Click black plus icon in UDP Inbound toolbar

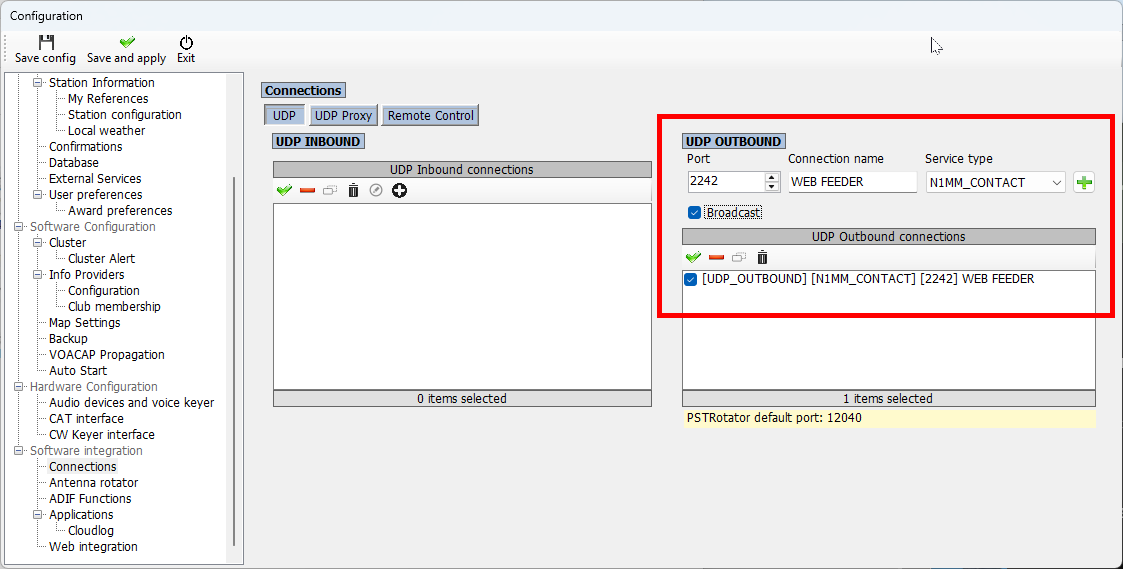click(x=400, y=190)
